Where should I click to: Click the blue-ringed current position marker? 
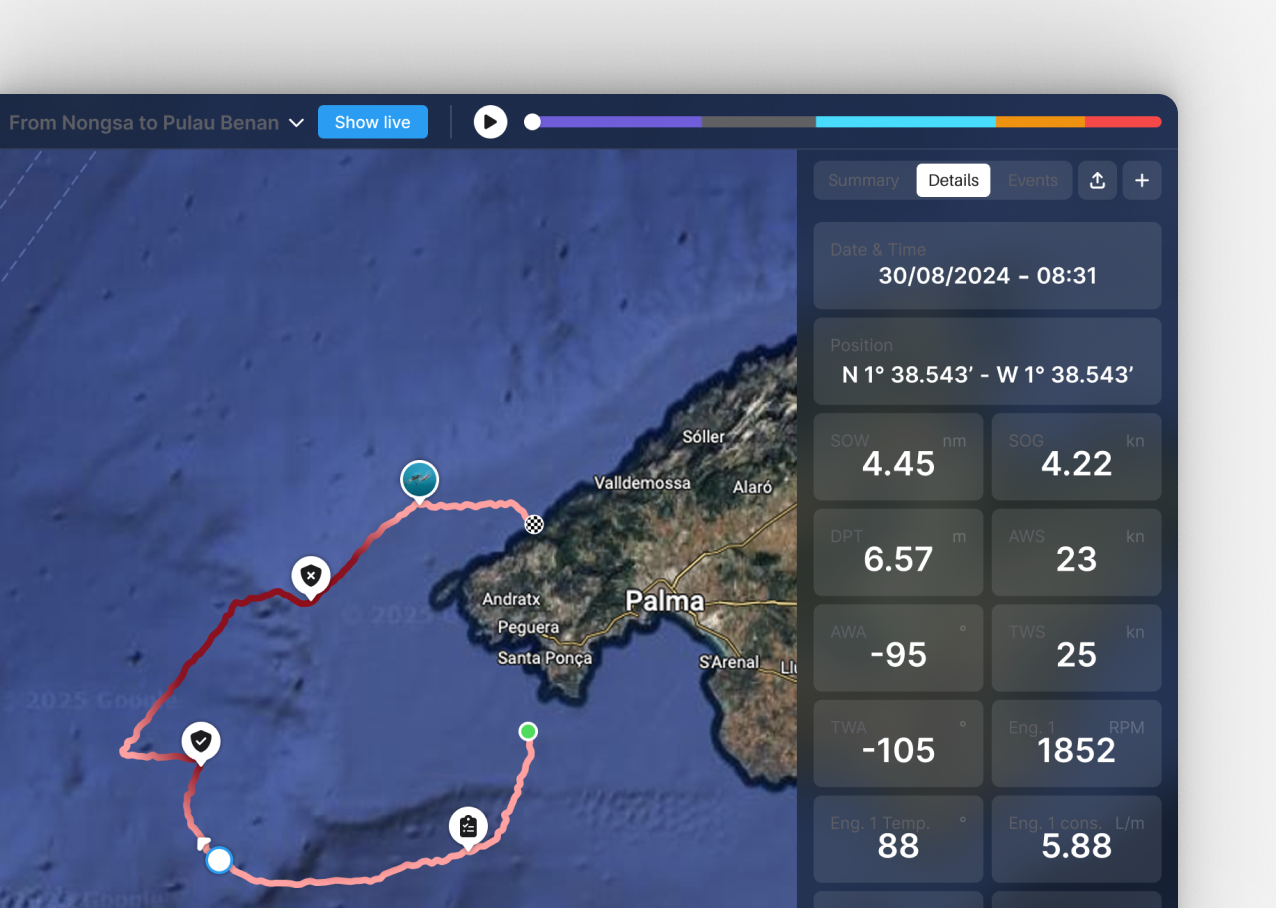click(x=219, y=860)
